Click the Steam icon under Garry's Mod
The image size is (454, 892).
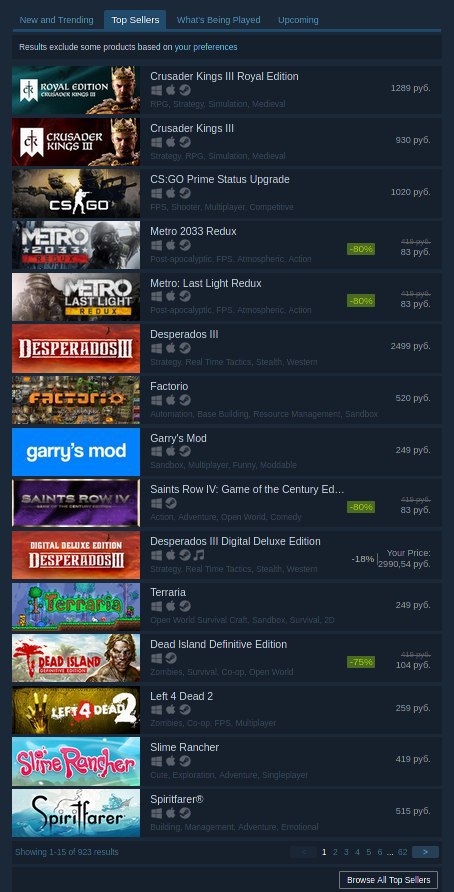point(185,452)
